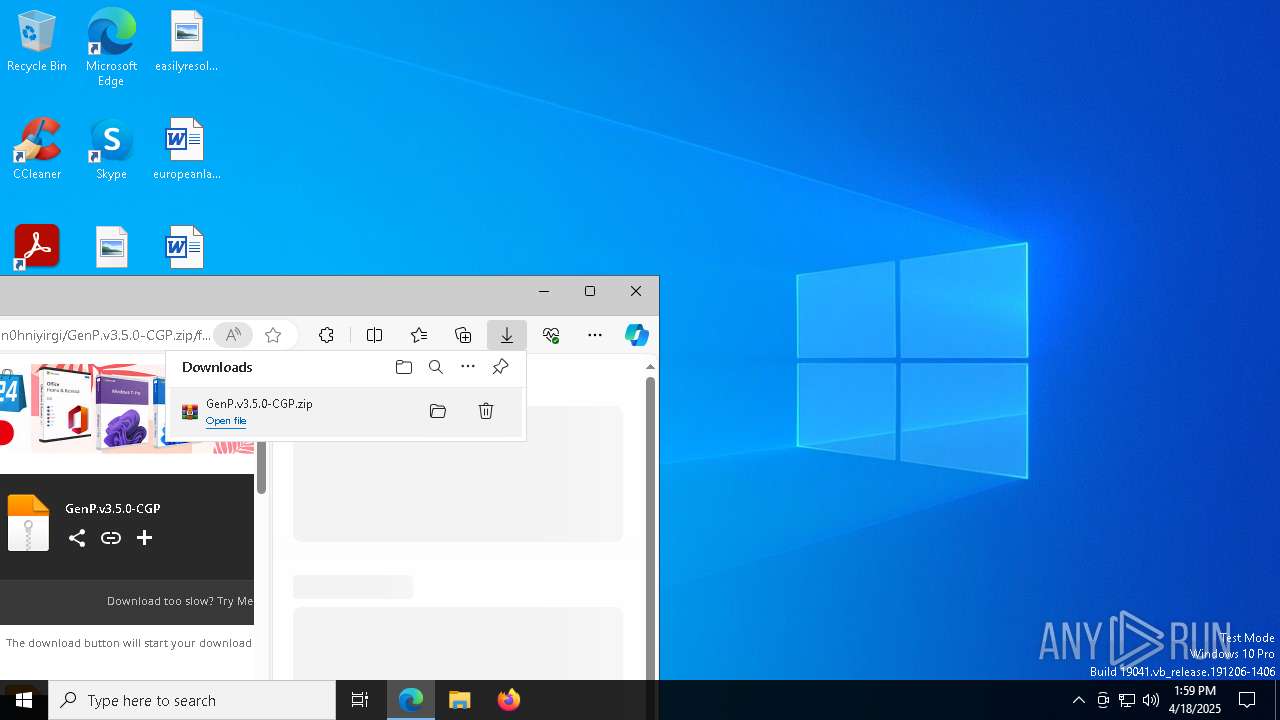Open Edge Collections icon
This screenshot has width=1280, height=720.
[463, 335]
